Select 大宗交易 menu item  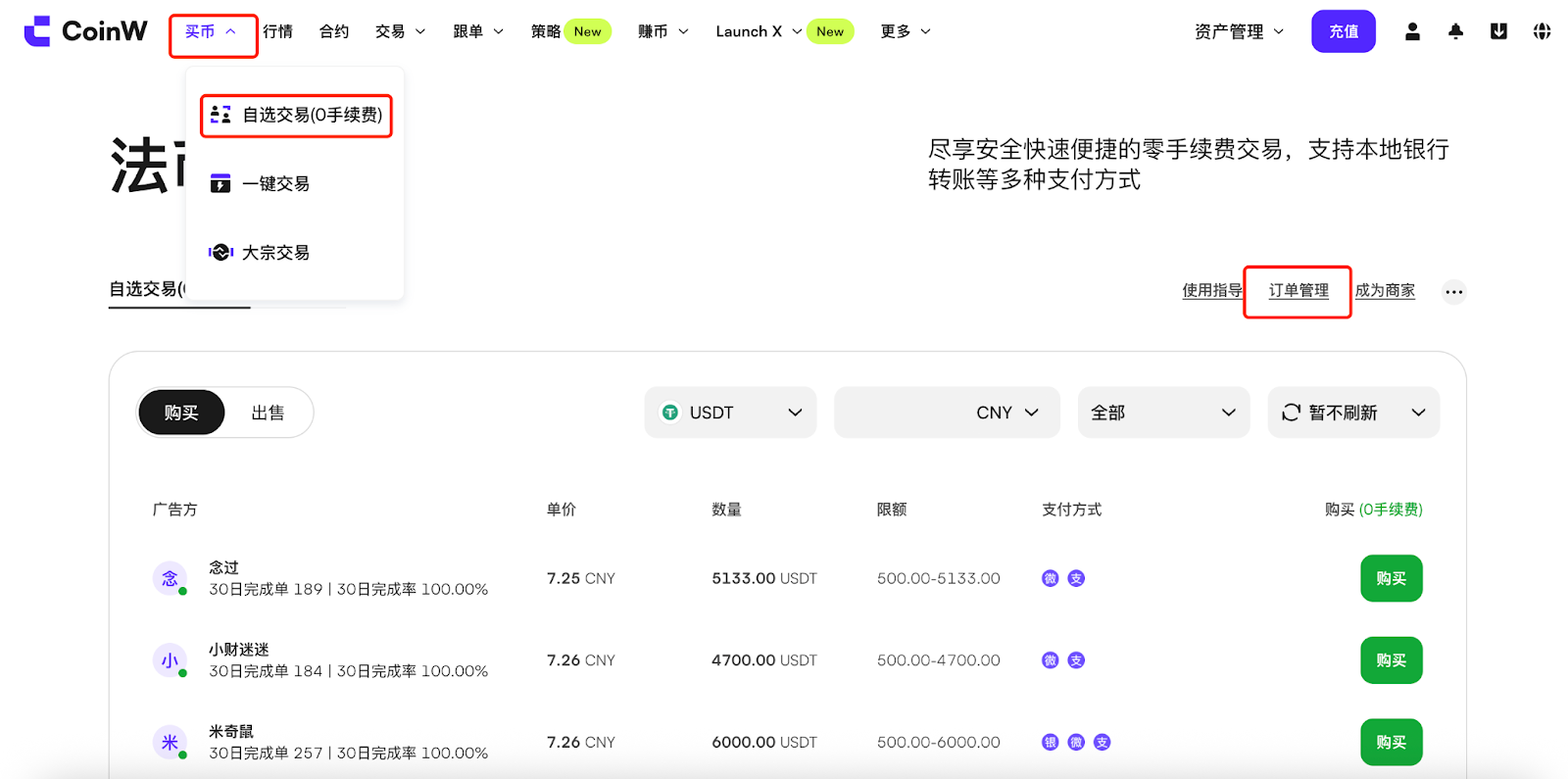[x=294, y=252]
